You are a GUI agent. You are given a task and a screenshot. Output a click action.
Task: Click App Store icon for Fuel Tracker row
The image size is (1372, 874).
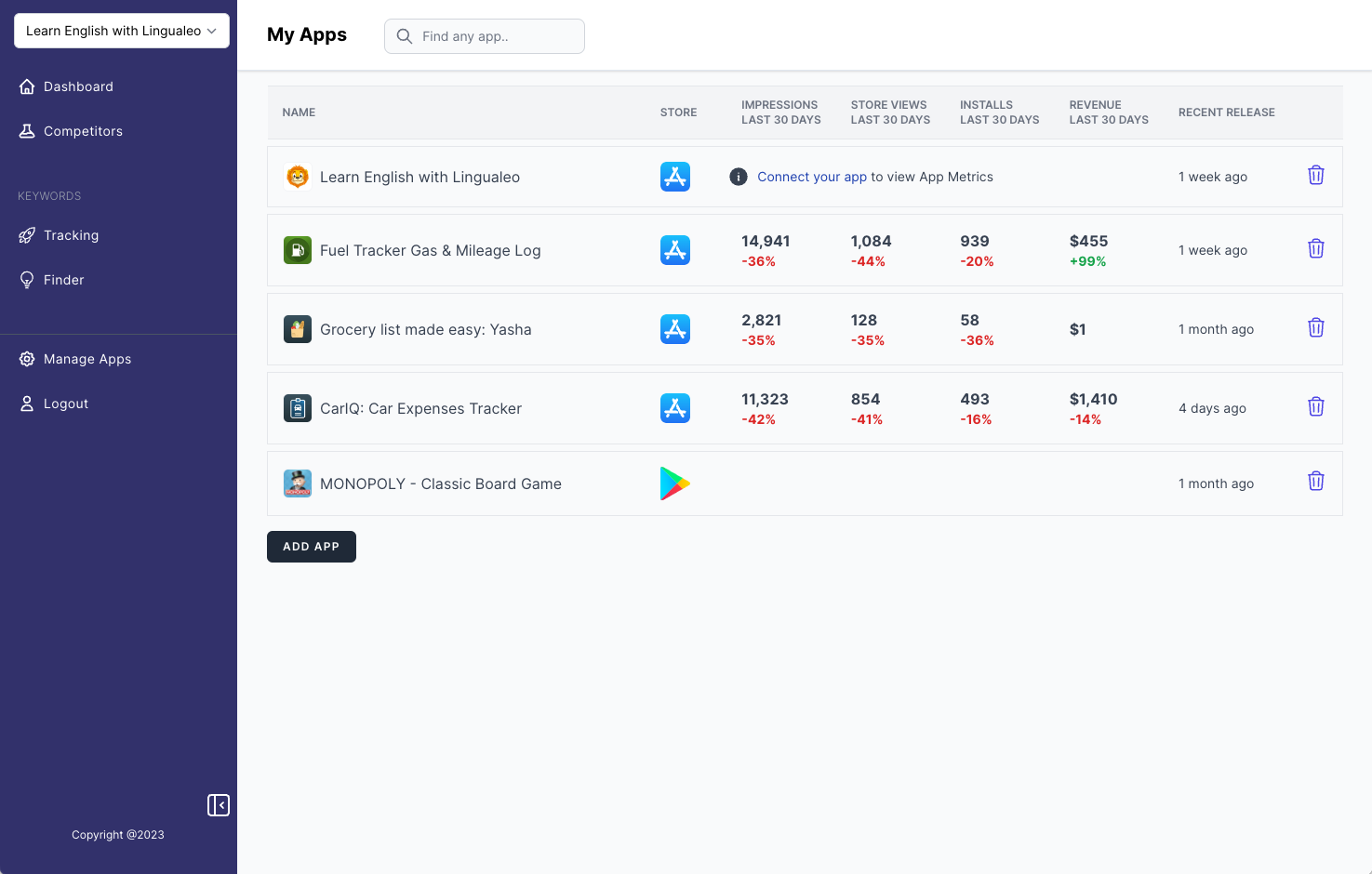(675, 250)
